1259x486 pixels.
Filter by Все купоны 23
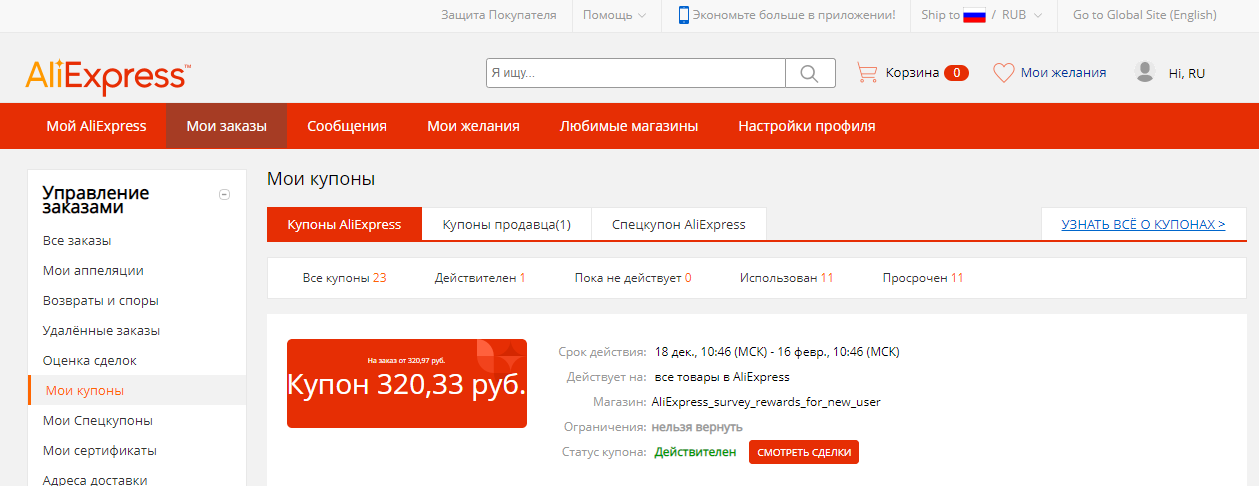coord(344,277)
